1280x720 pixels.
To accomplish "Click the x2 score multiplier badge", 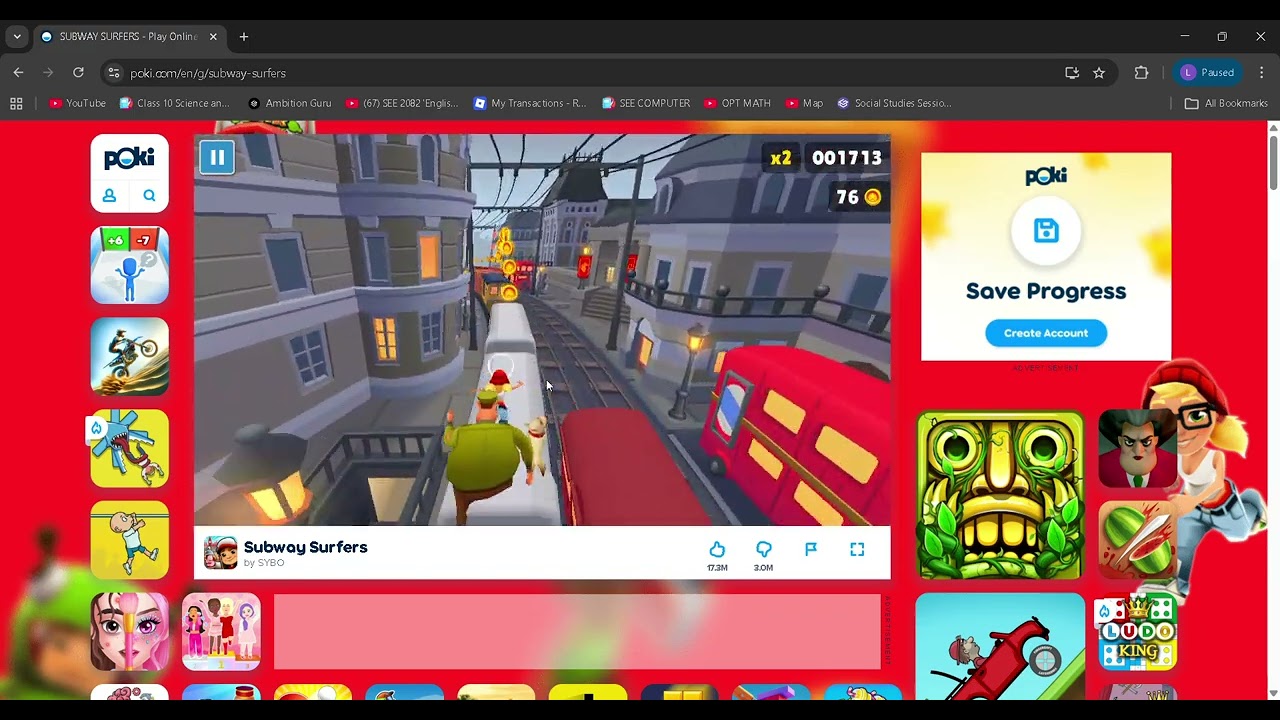I will click(x=781, y=158).
